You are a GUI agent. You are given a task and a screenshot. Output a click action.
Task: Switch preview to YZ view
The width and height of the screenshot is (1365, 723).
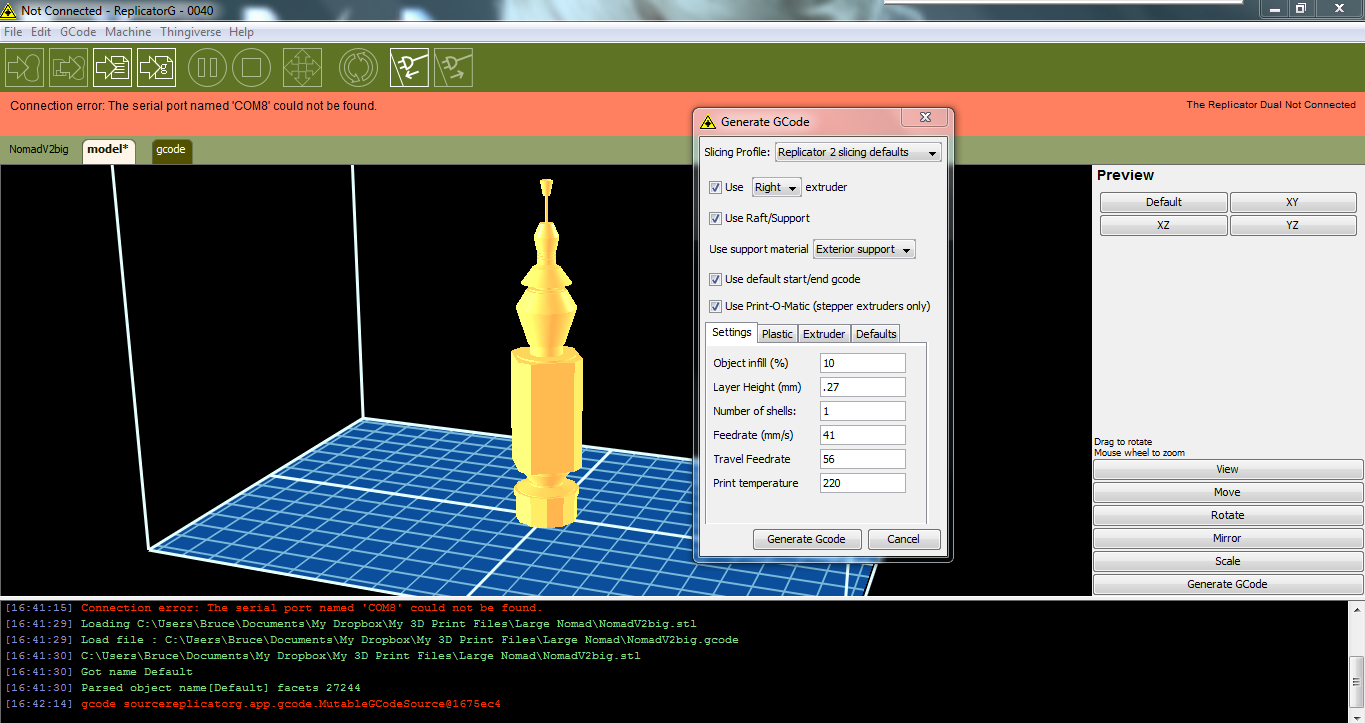click(x=1293, y=226)
